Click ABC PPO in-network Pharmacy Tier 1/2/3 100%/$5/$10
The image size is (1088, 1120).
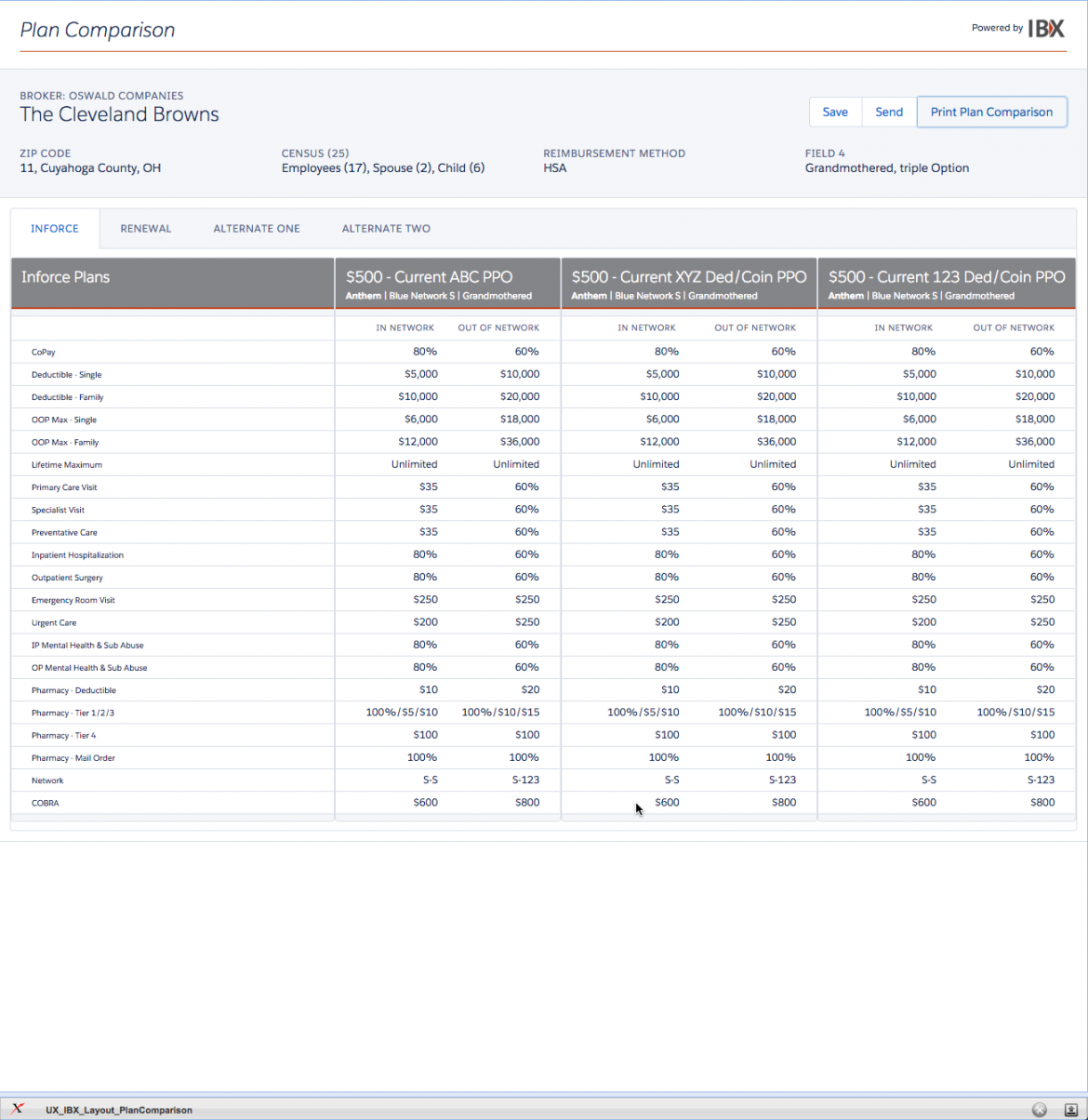(x=402, y=712)
